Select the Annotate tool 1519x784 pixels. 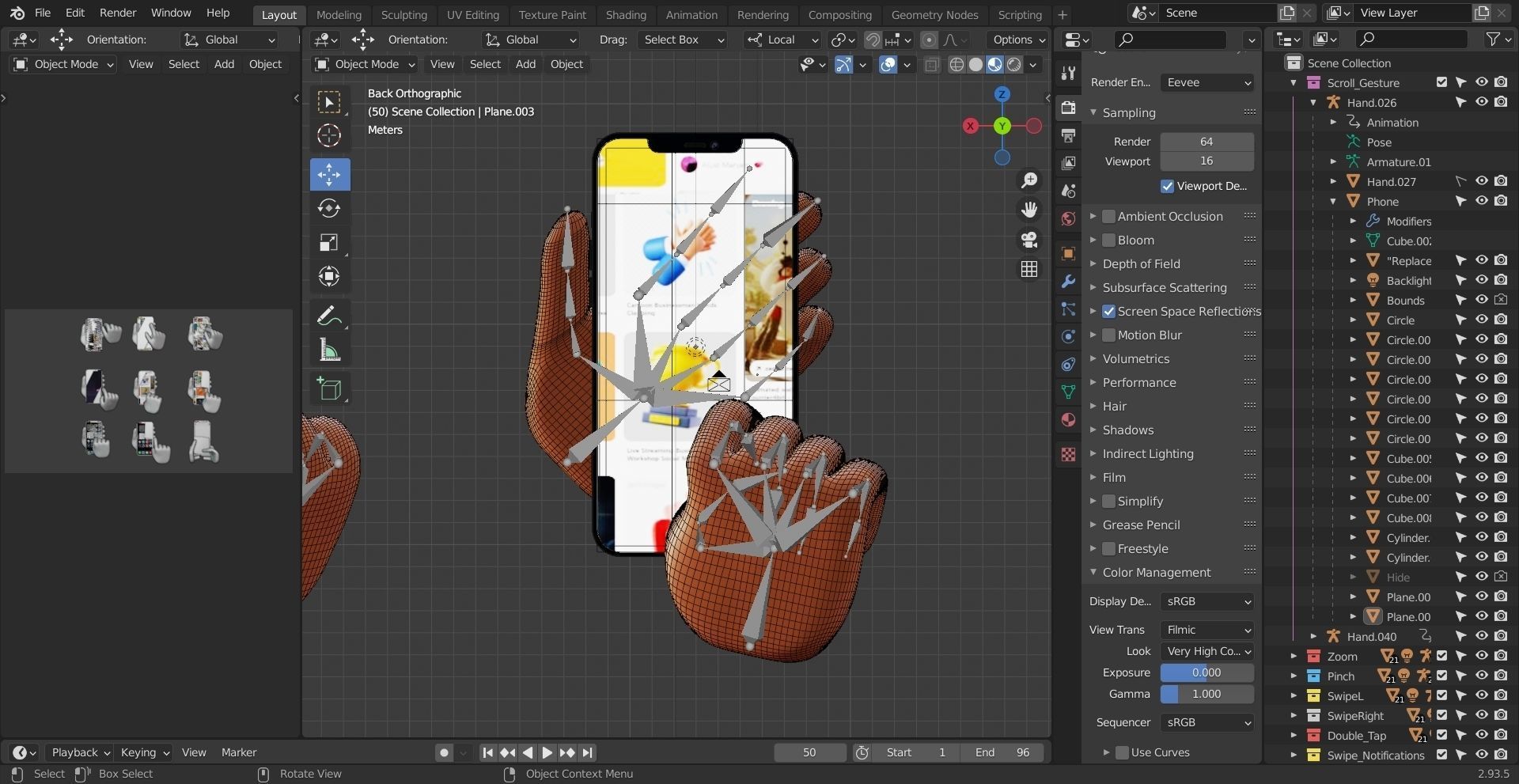click(329, 316)
